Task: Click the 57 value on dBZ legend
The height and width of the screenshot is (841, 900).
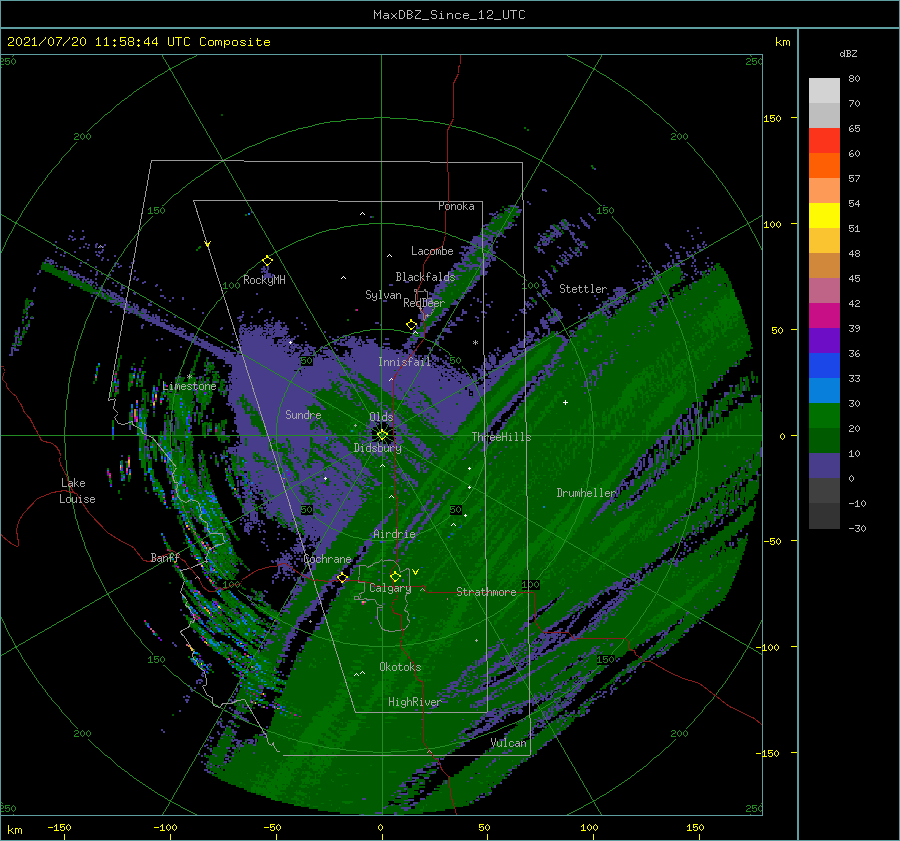Action: click(x=854, y=179)
